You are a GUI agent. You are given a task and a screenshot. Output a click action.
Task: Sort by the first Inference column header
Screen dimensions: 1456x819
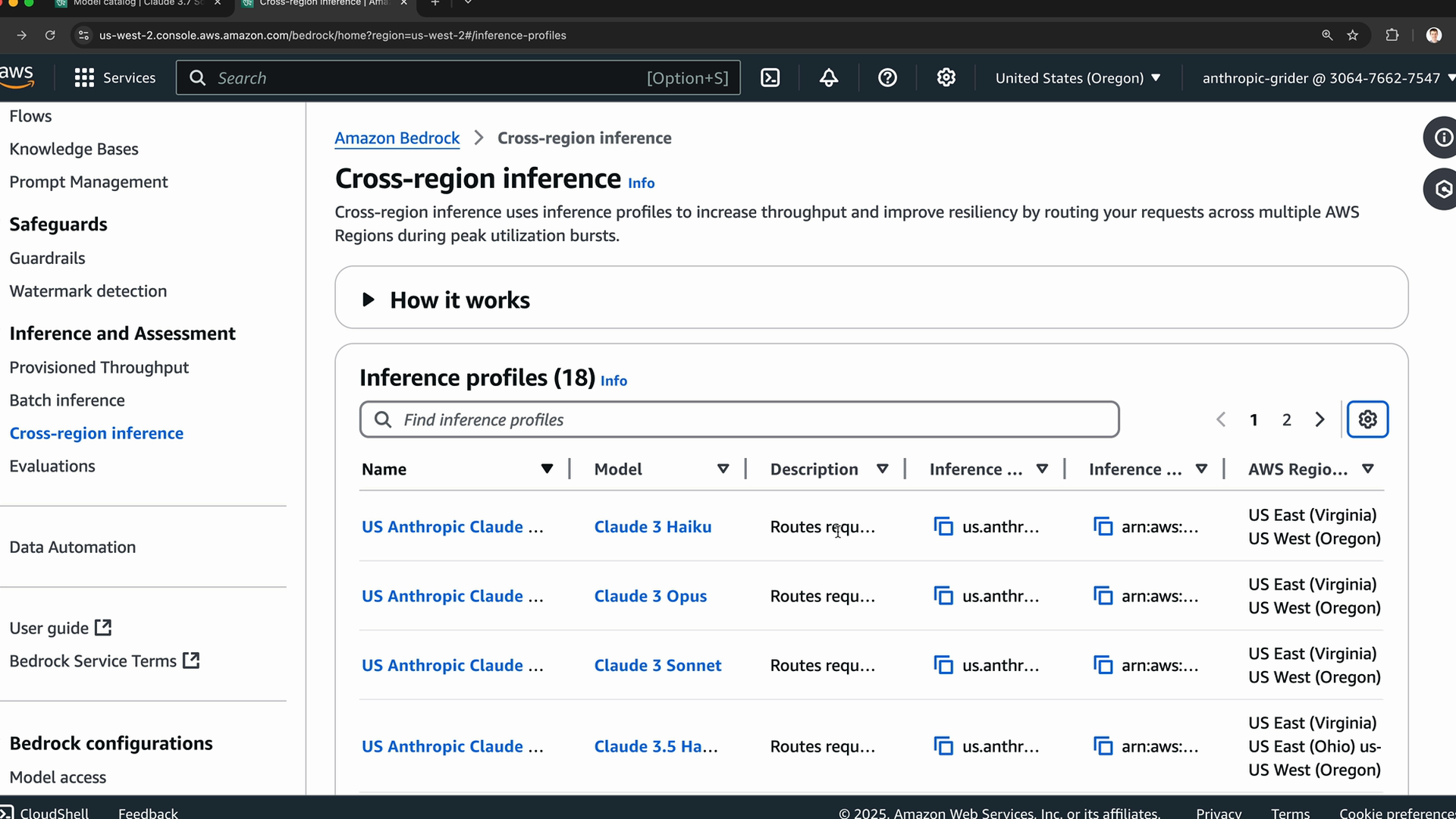click(1042, 469)
